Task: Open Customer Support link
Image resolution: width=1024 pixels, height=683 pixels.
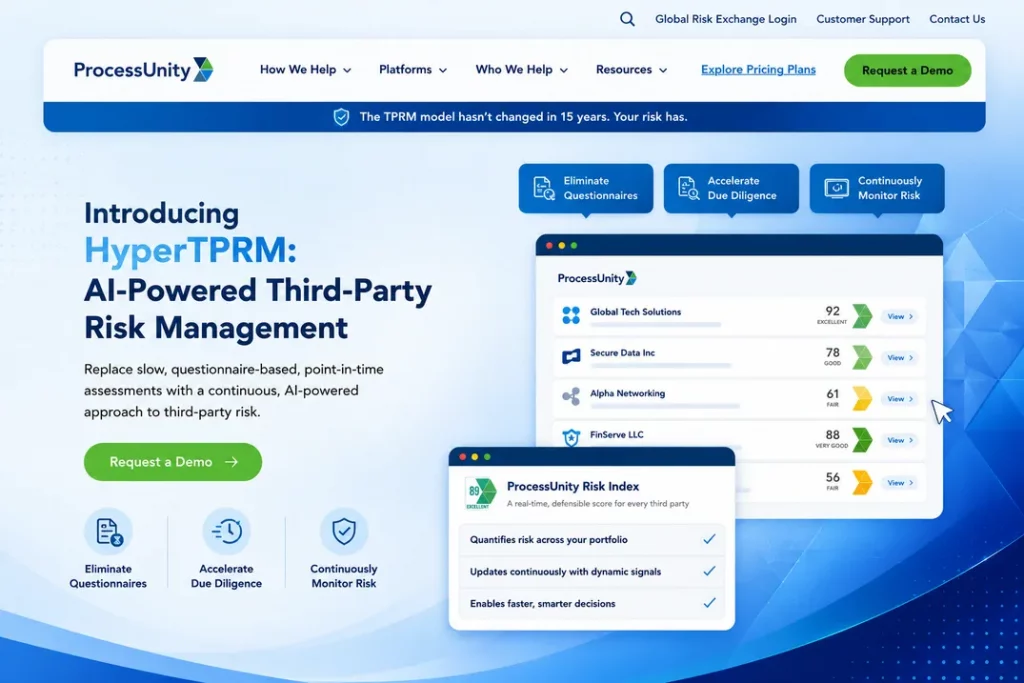Action: point(863,19)
